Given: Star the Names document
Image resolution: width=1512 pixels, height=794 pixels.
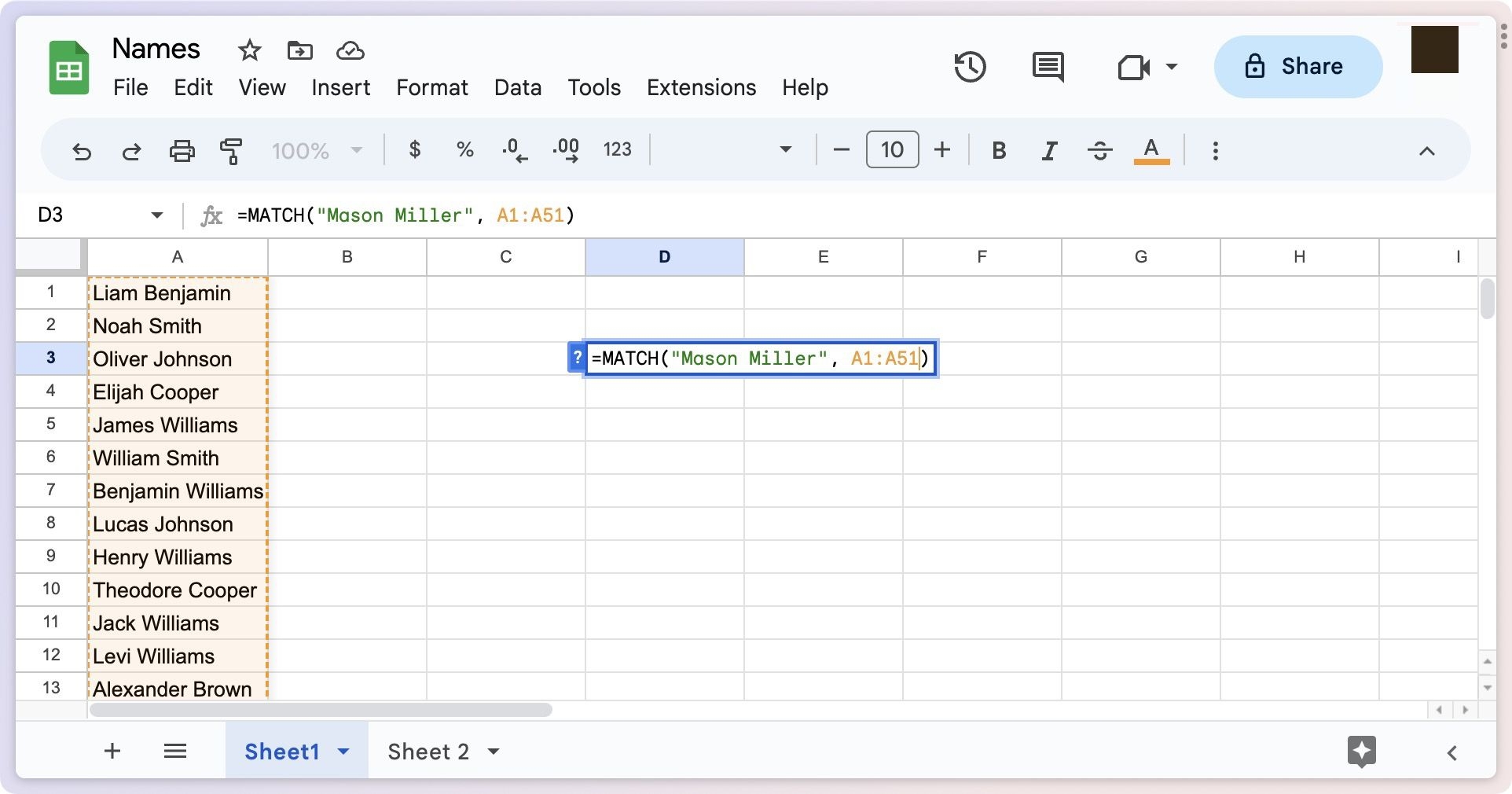Looking at the screenshot, I should point(249,50).
